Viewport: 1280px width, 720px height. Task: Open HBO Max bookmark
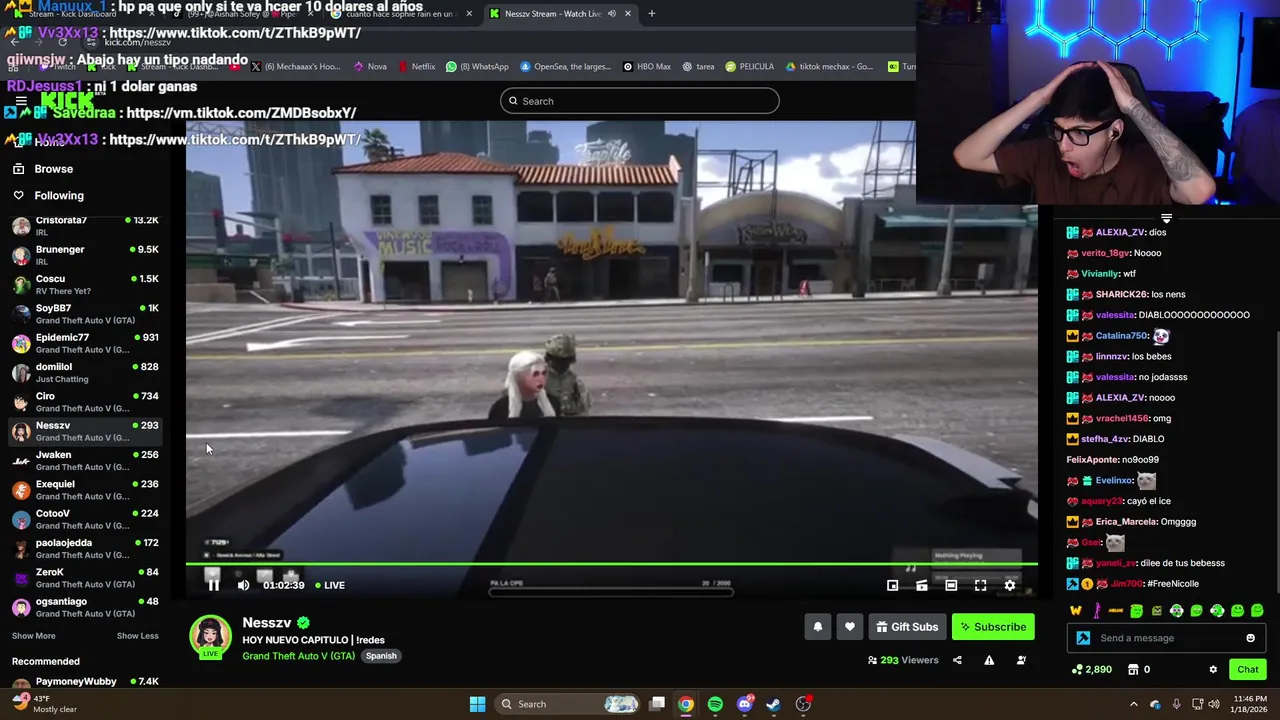[x=647, y=67]
